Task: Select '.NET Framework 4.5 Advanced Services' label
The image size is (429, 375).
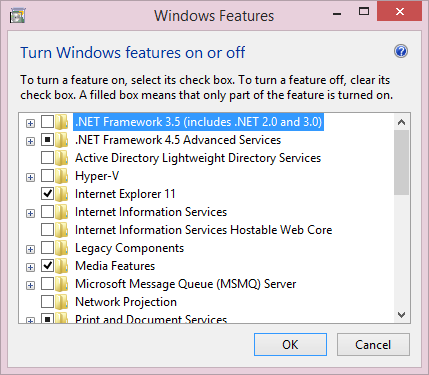Action: pyautogui.click(x=178, y=140)
